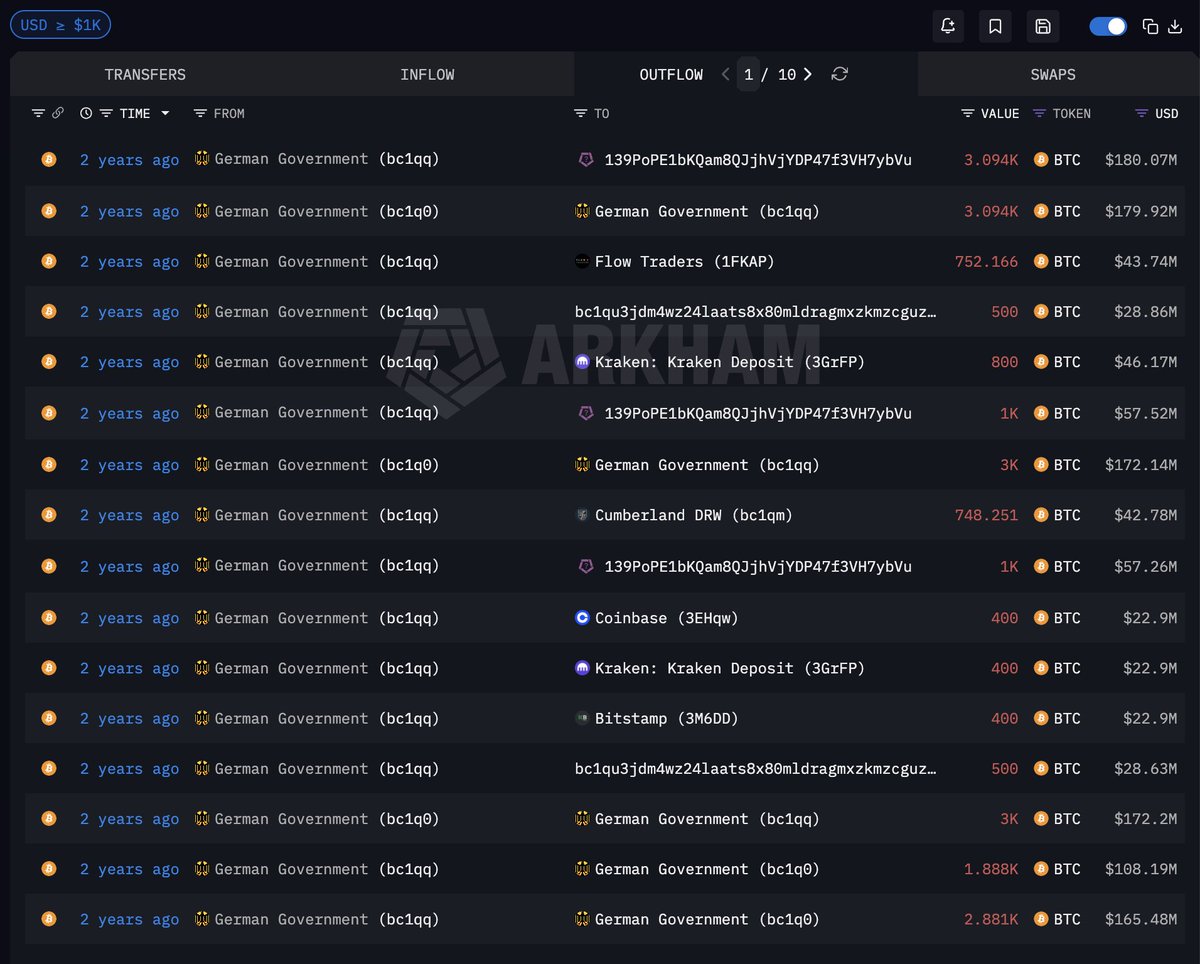Screen dimensions: 1200x964
Task: Click the Bitstamp logo icon
Action: click(x=582, y=718)
